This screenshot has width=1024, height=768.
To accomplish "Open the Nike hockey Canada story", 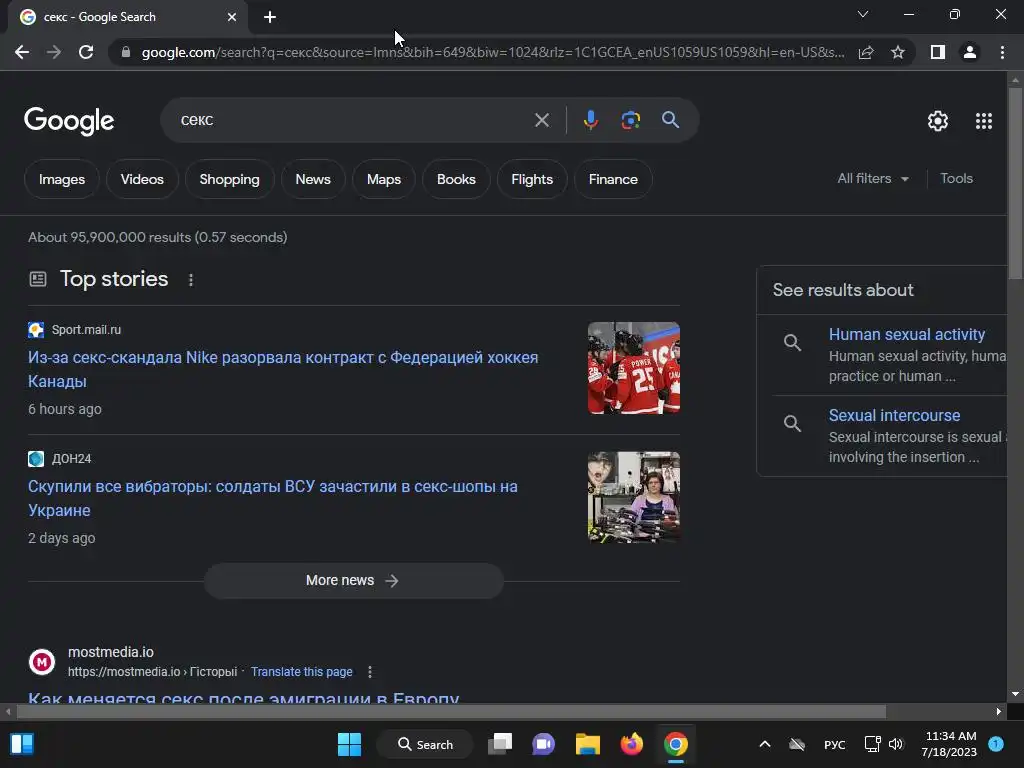I will (x=283, y=369).
